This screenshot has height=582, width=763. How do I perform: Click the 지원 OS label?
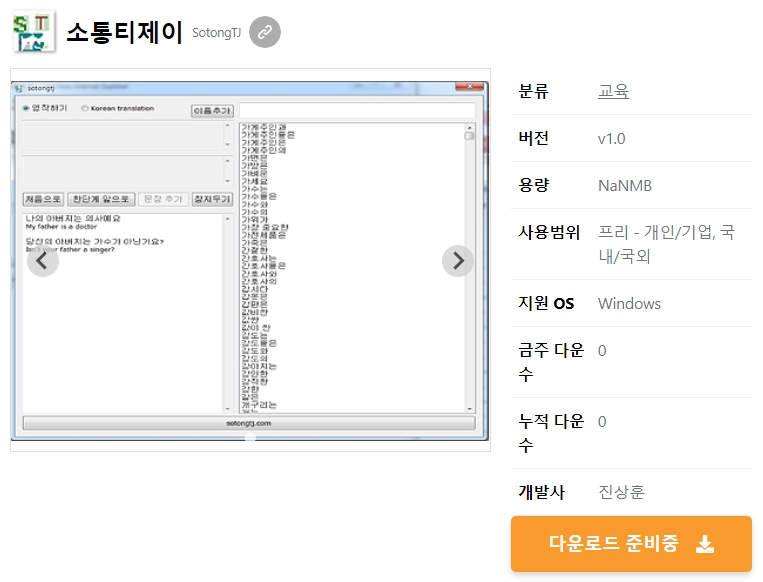[546, 303]
